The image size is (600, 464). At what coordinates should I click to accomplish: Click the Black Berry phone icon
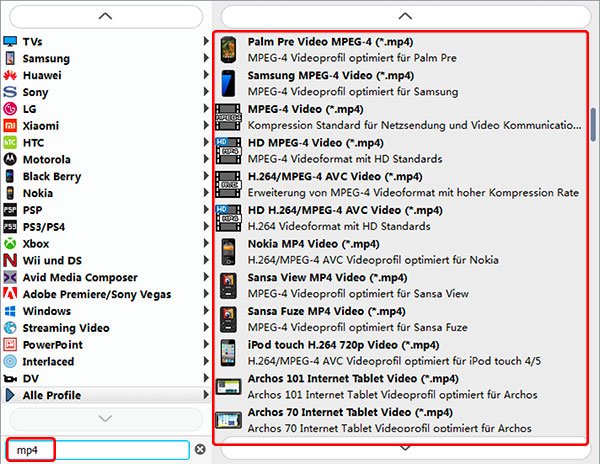(x=10, y=176)
